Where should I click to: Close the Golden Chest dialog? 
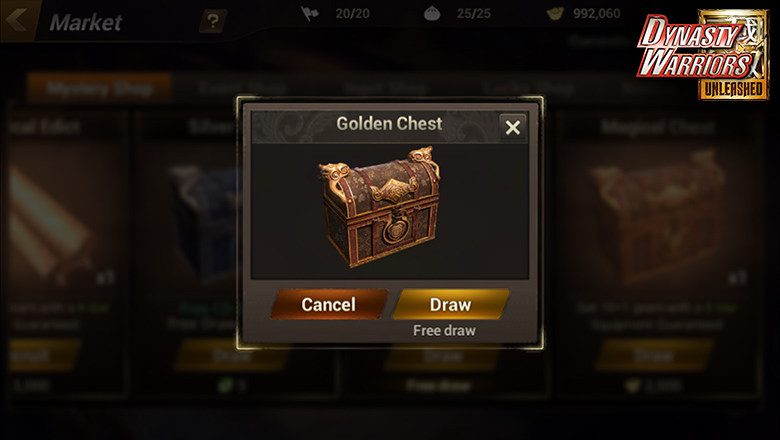pyautogui.click(x=512, y=127)
